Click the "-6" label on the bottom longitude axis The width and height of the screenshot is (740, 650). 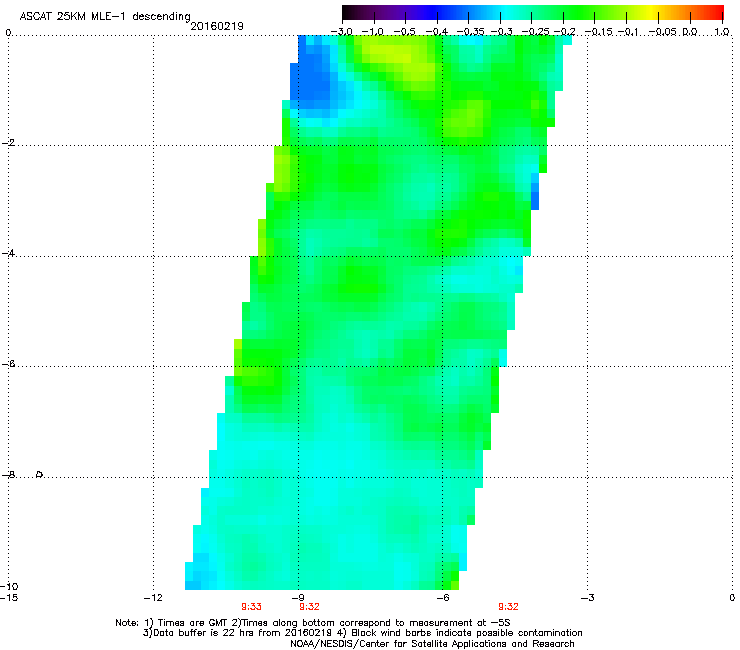click(443, 598)
